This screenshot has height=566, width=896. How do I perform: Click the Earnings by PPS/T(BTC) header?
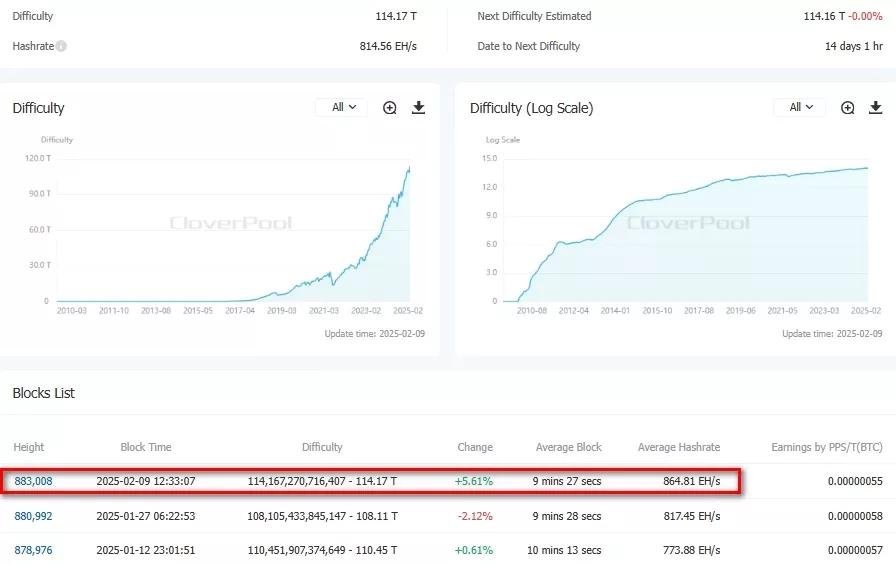826,447
